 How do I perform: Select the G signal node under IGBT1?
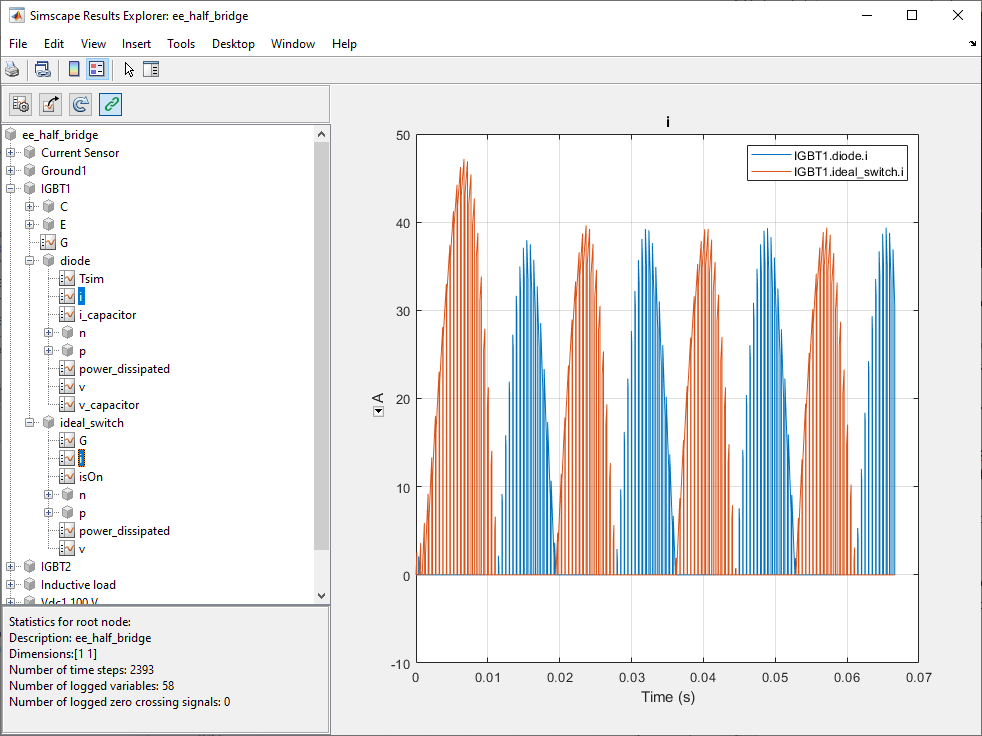(64, 243)
